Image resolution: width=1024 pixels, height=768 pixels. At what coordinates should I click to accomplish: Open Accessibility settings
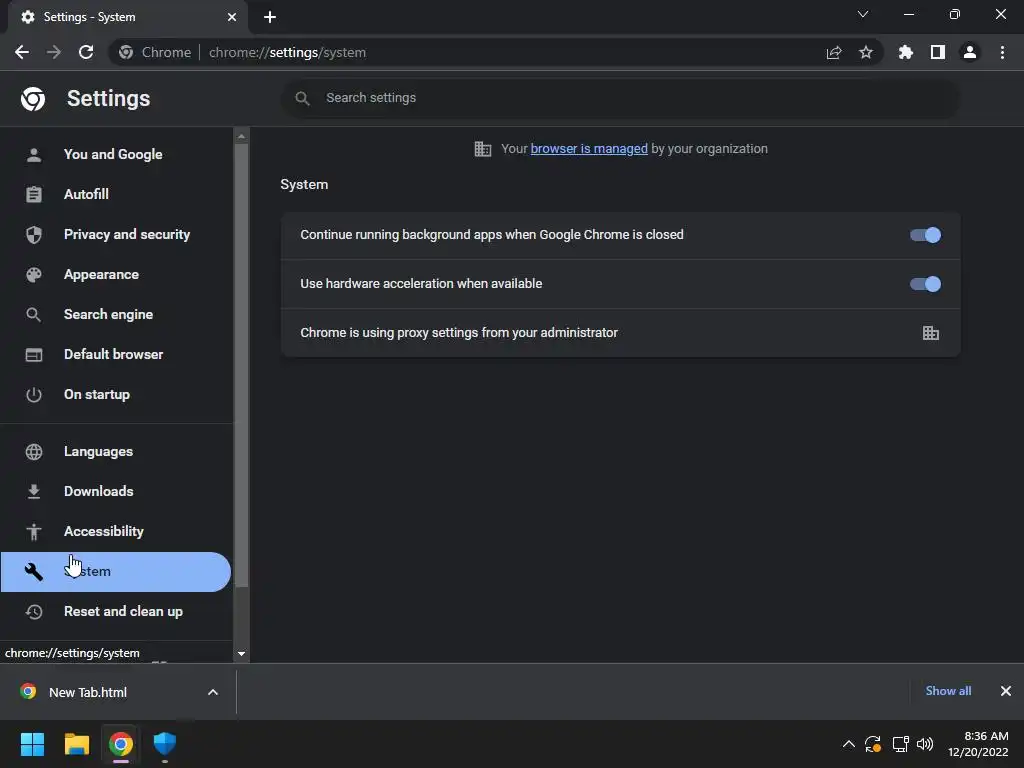[x=116, y=531]
